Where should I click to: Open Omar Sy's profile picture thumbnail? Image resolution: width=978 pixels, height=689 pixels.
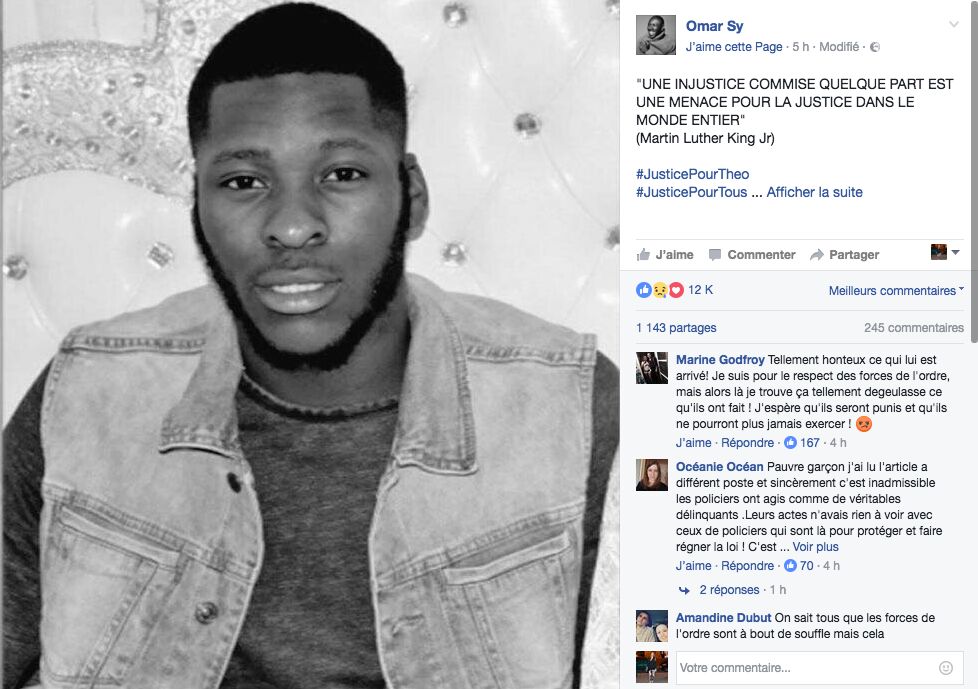tap(656, 35)
